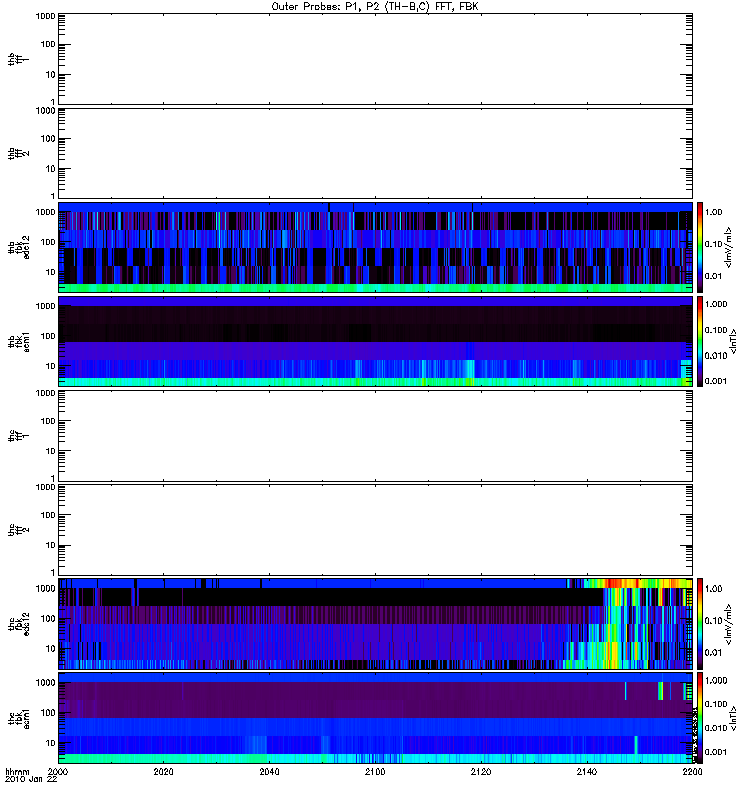
Task: Click the "thc fbk edc12" y-axis label
Action: tap(19, 624)
